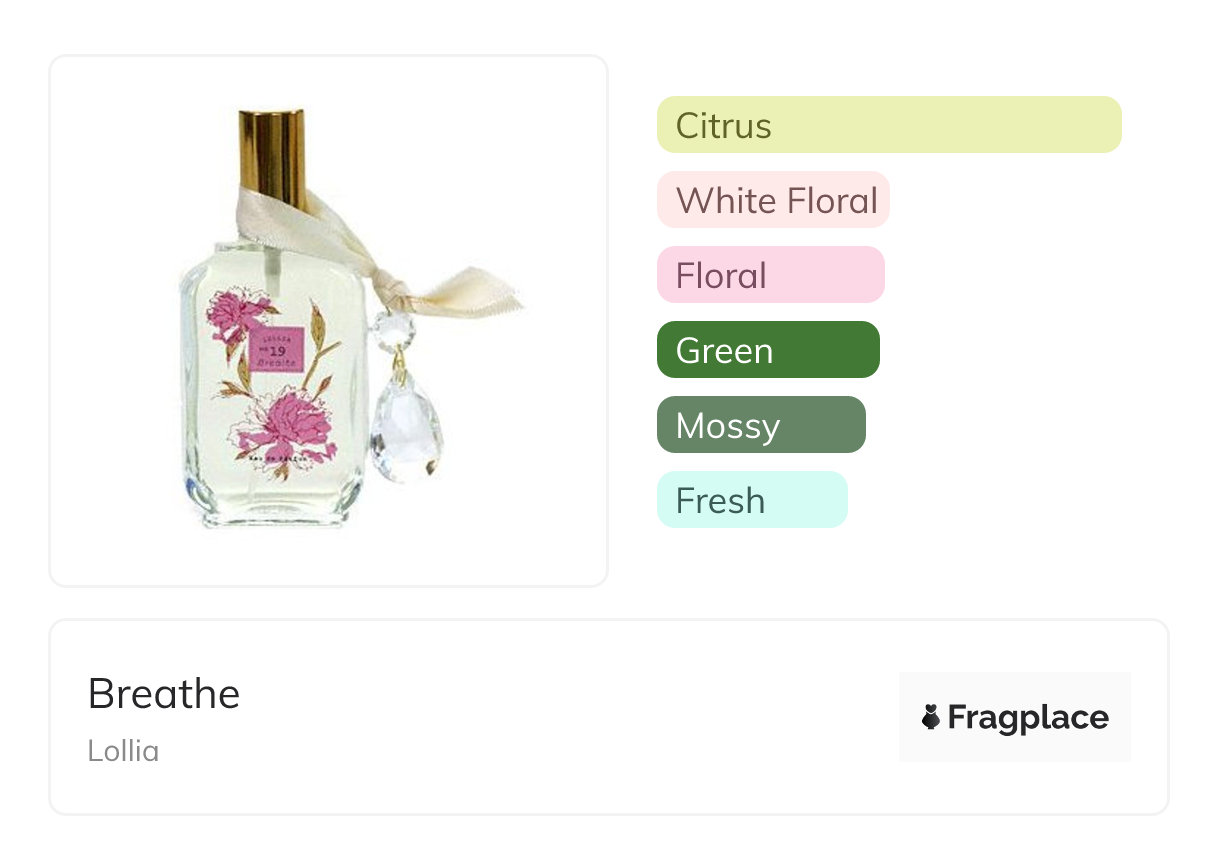
Task: Open the Breathe fragrance title
Action: point(164,693)
